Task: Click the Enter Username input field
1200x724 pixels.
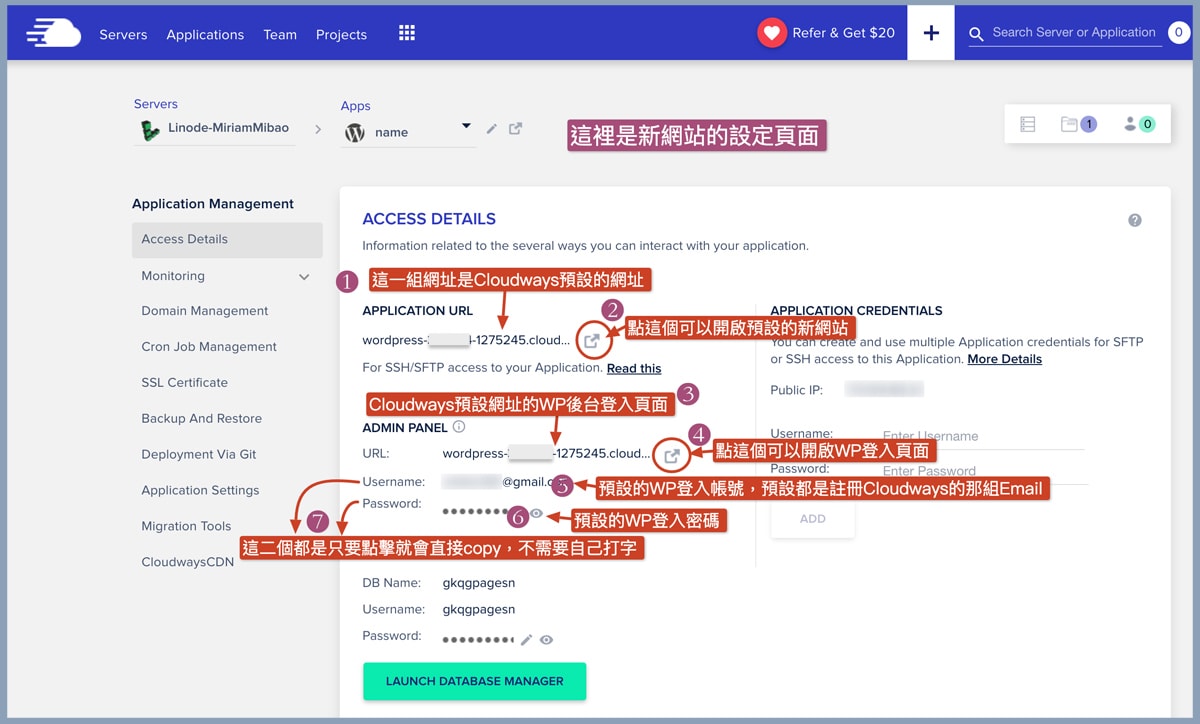Action: coord(983,436)
